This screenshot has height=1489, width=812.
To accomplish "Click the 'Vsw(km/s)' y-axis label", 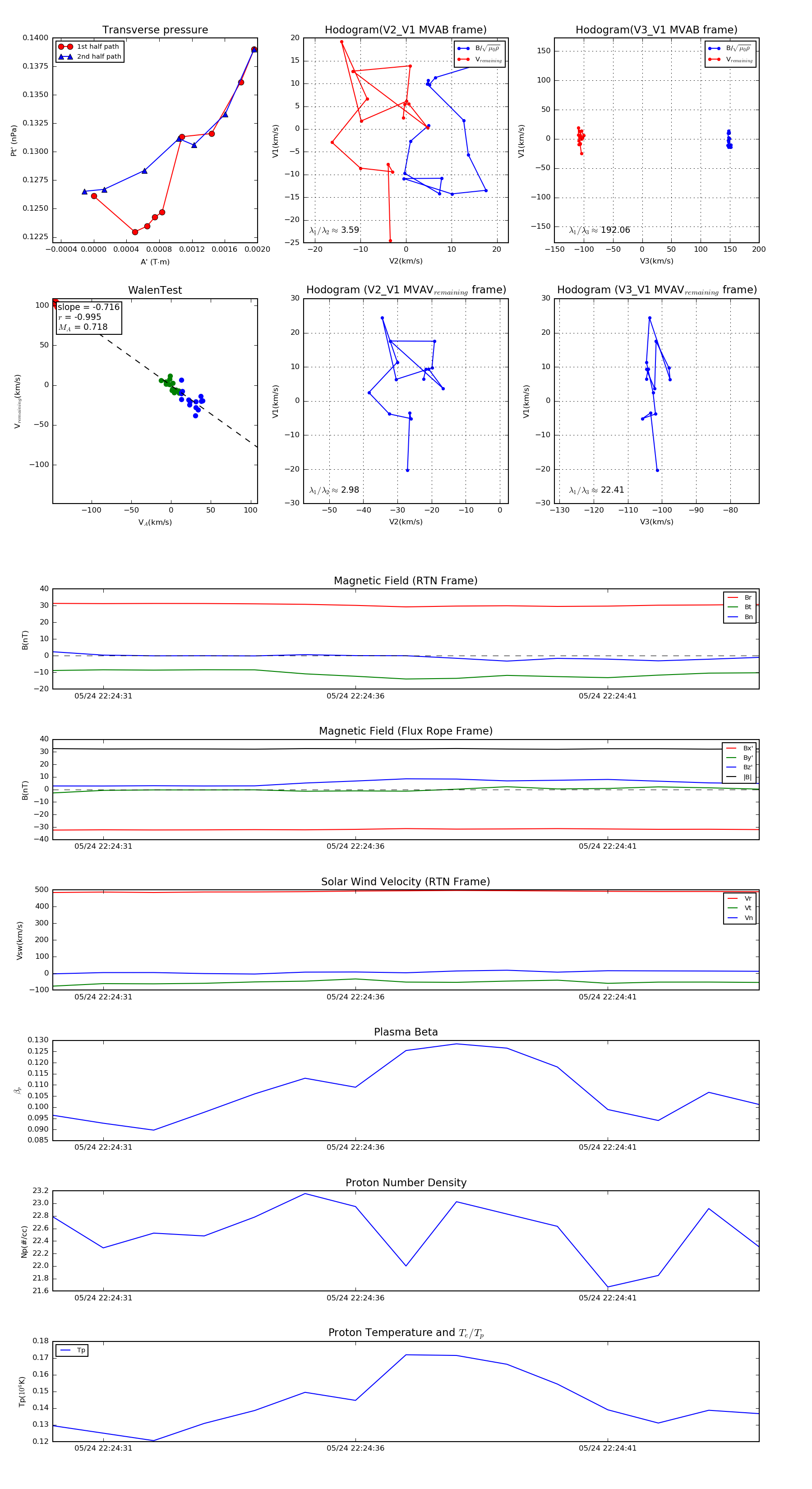I will pos(20,940).
